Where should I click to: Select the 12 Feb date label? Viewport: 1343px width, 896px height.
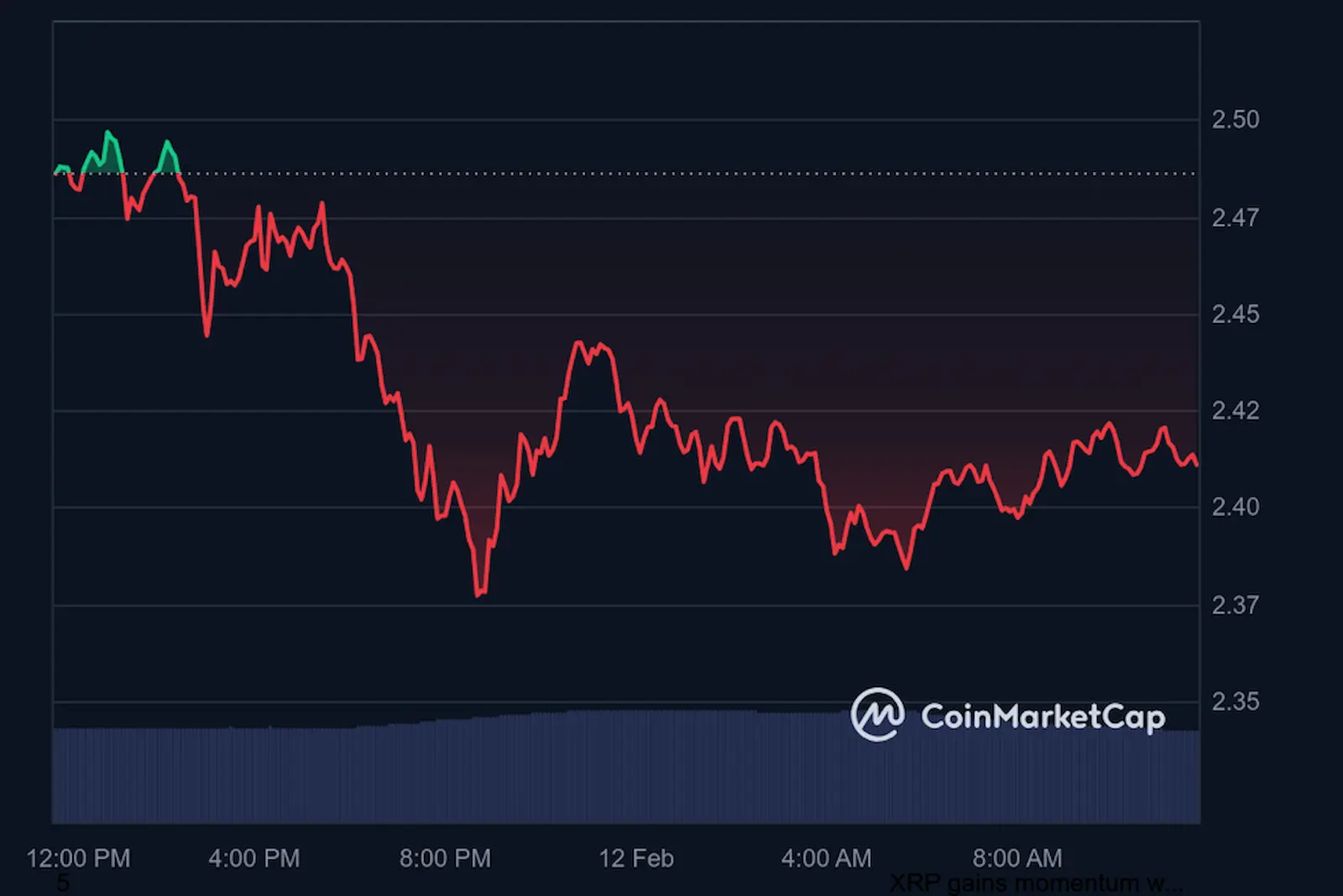(x=635, y=858)
